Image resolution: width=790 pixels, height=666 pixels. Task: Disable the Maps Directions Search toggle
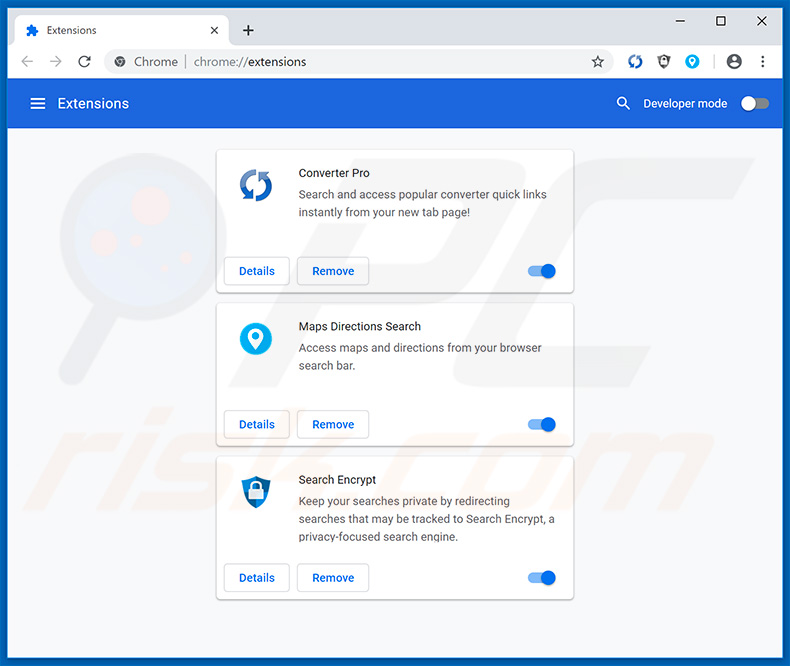pos(542,424)
